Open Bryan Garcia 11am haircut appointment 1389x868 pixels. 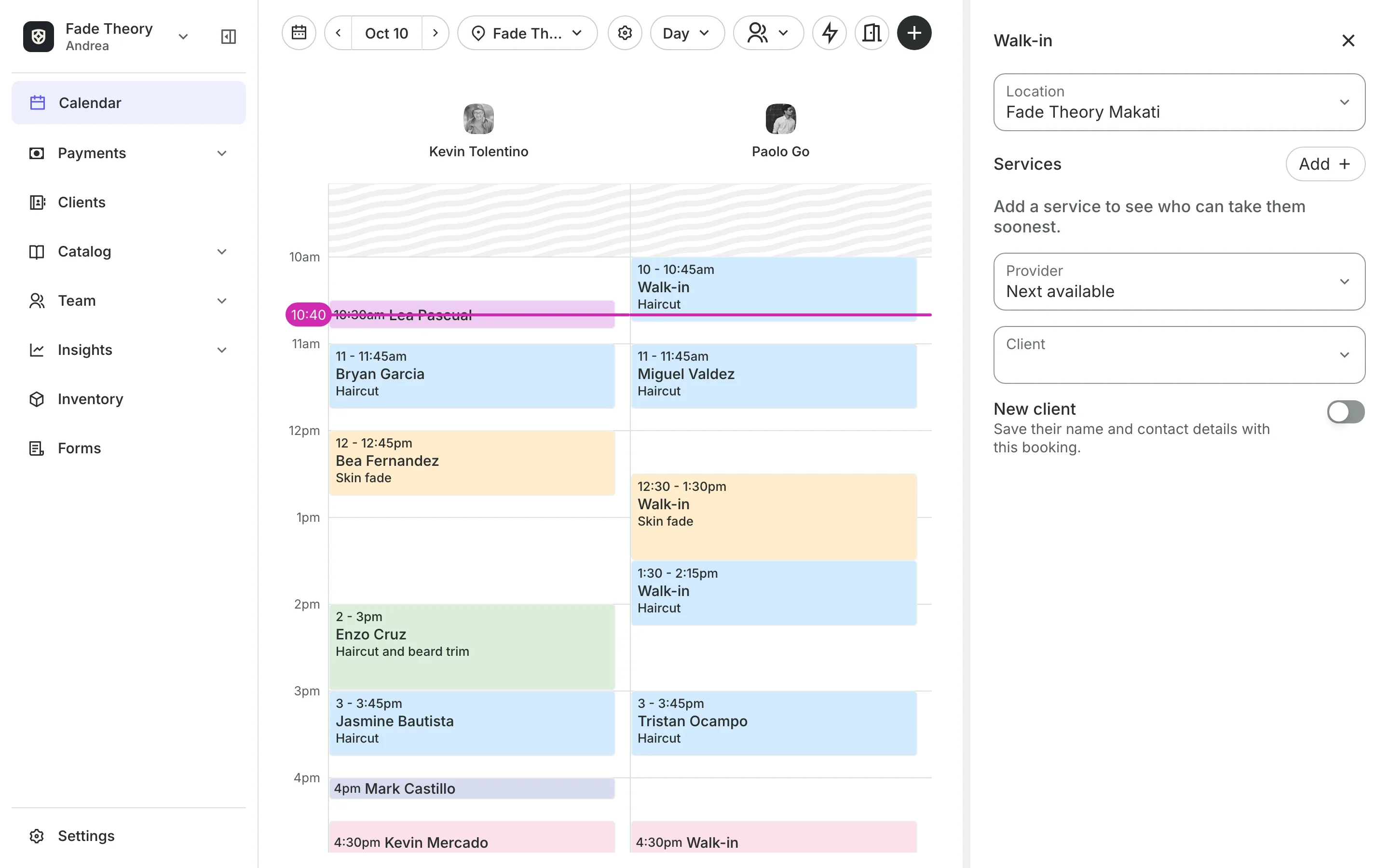tap(472, 376)
